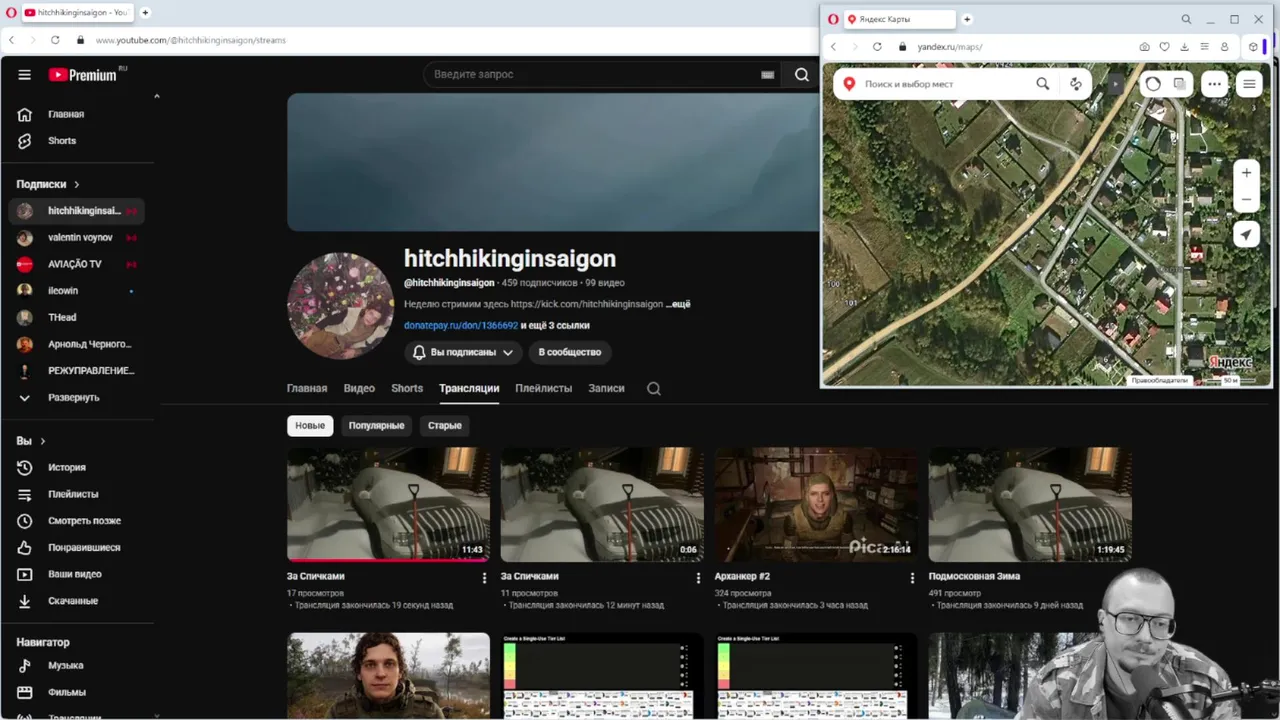The width and height of the screenshot is (1280, 720).
Task: Take snapshot with camera icon in Yandex window
Action: 1145,47
